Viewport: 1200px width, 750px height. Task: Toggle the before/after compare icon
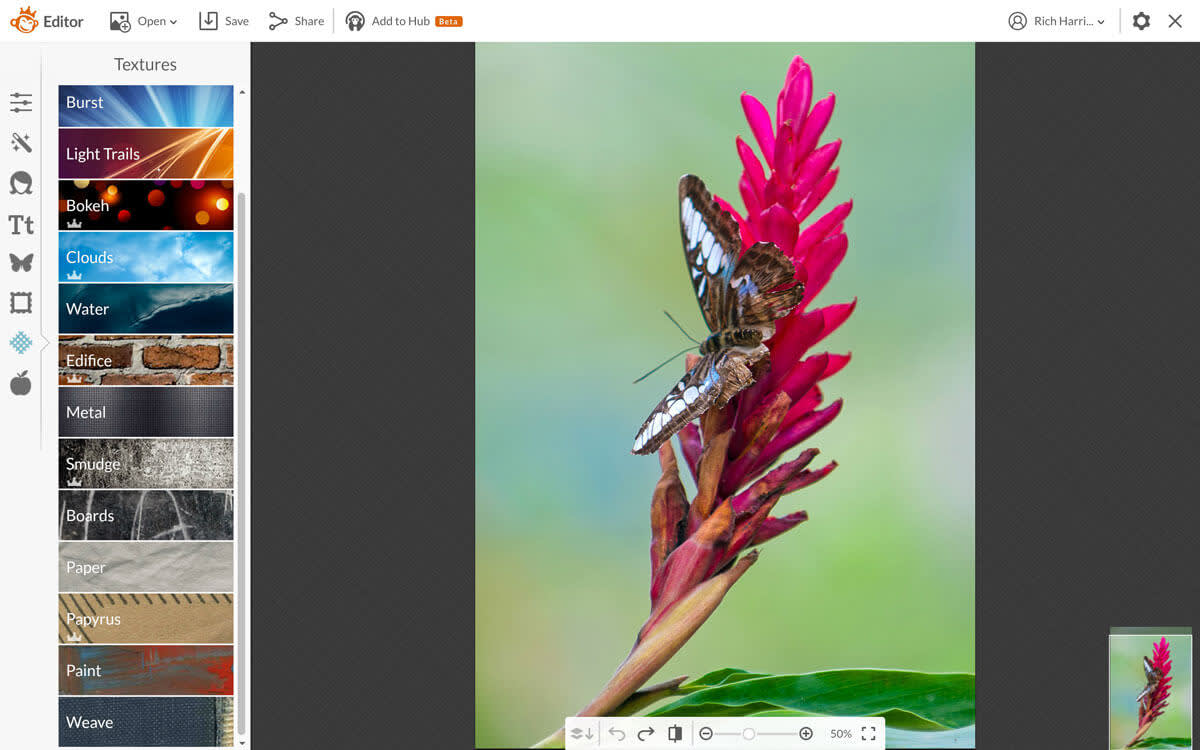tap(675, 734)
